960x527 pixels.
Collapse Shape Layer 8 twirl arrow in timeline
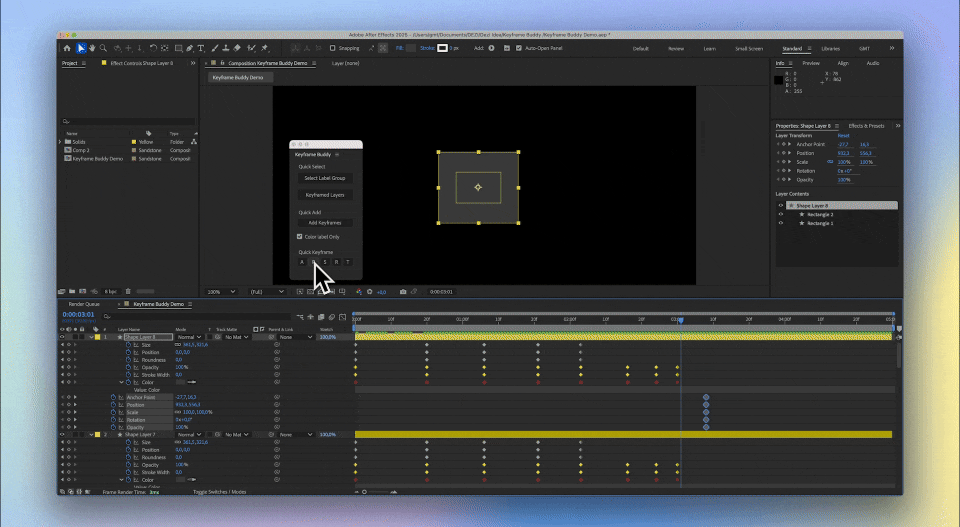[x=91, y=337]
